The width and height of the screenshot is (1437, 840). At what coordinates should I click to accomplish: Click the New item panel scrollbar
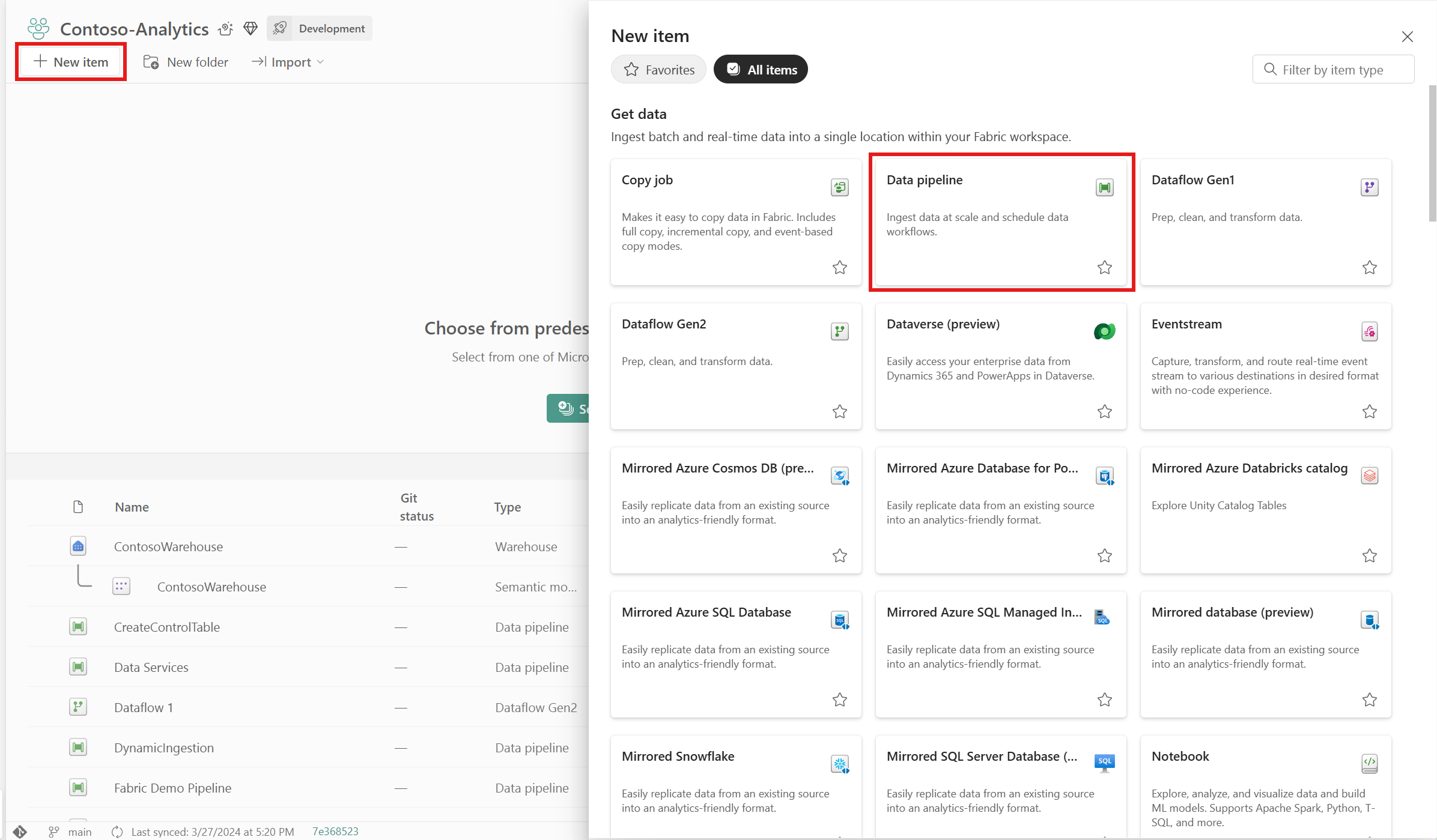coord(1432,153)
